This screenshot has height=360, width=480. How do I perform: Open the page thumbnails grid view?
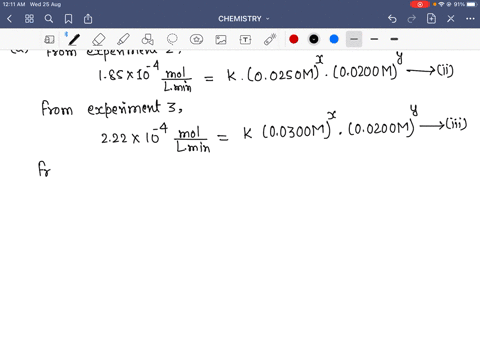29,19
